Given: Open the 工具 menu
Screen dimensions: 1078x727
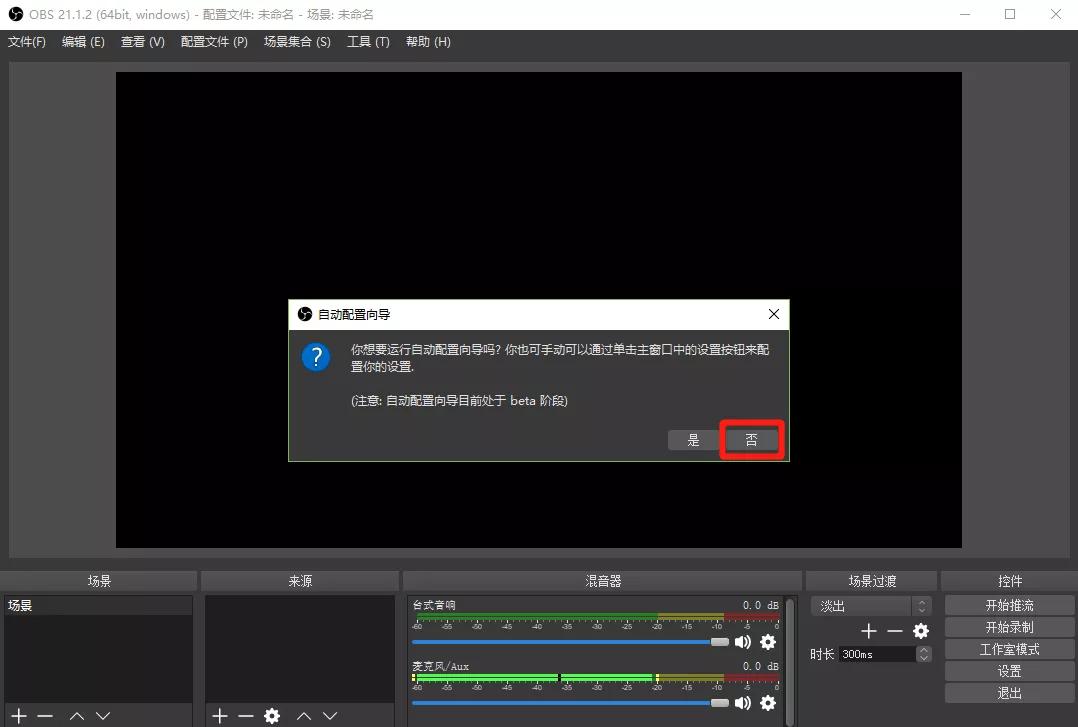Looking at the screenshot, I should 367,42.
